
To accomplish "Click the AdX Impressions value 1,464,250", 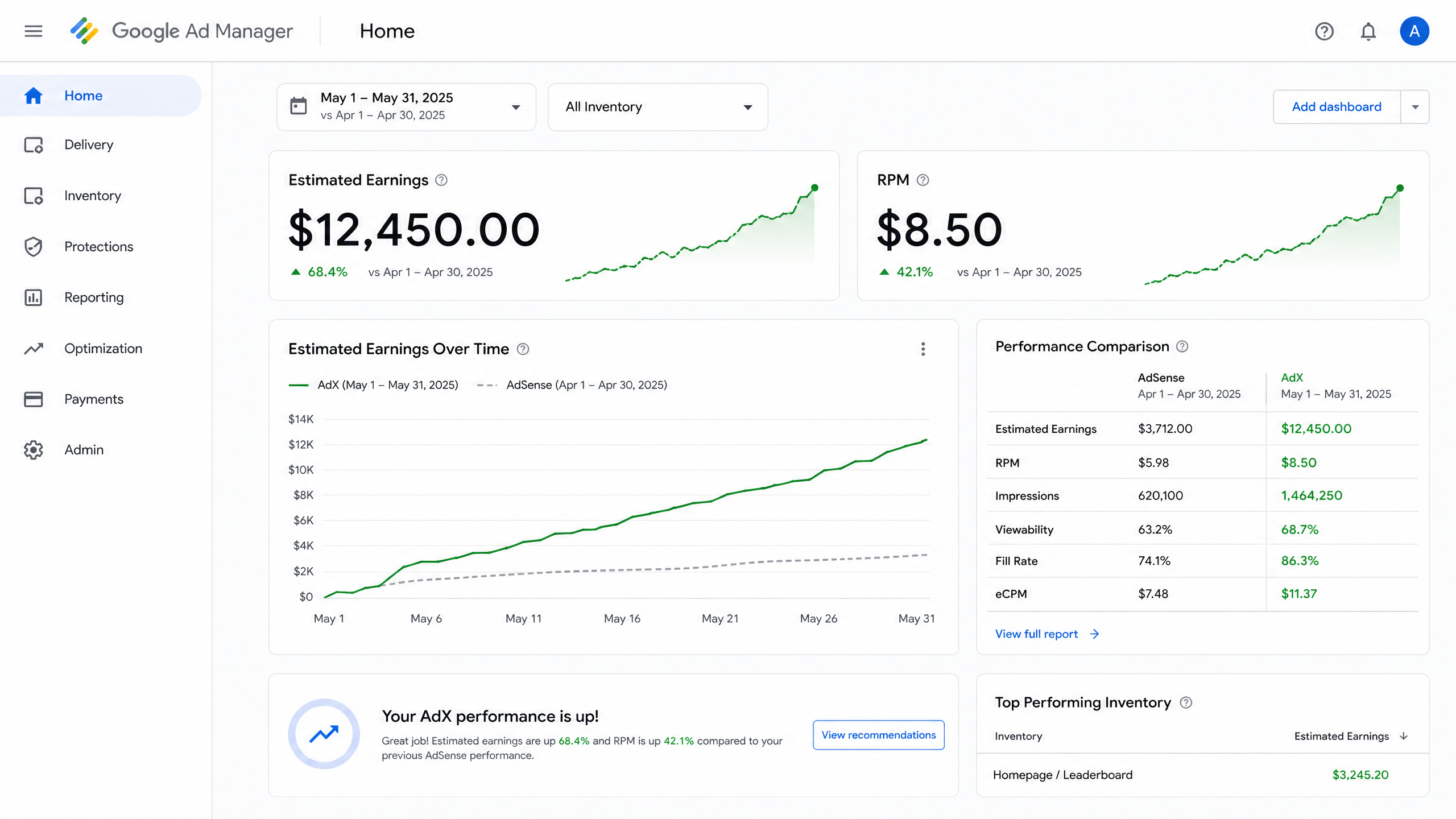I will tap(1312, 495).
